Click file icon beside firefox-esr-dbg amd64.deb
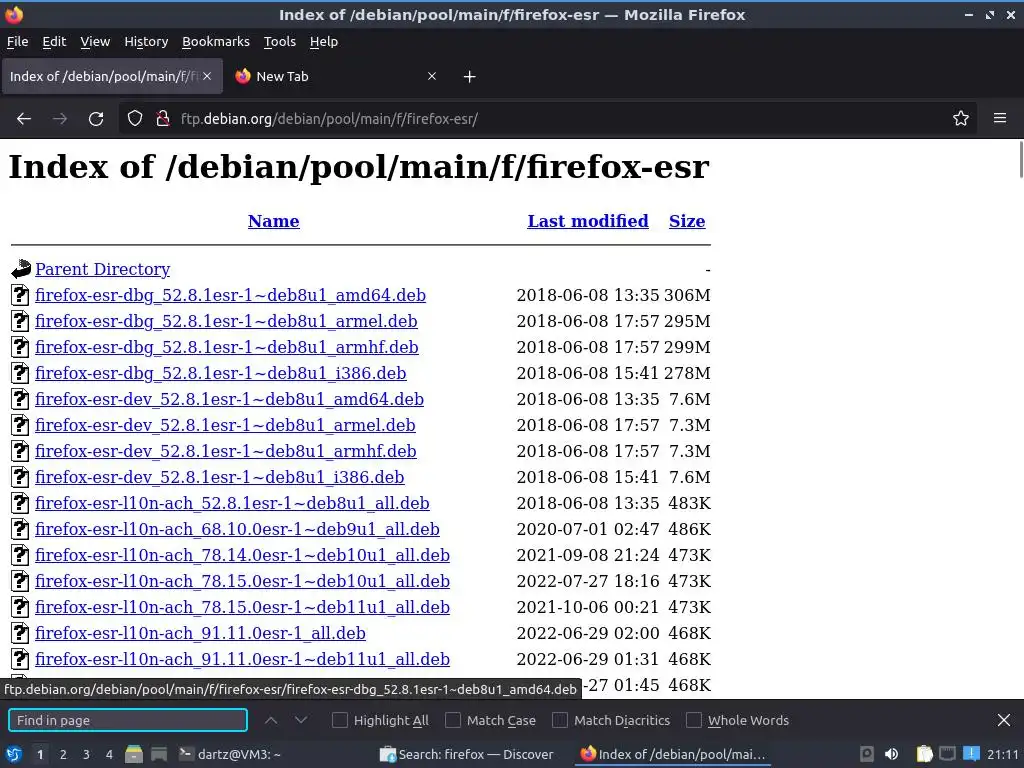 coord(20,295)
